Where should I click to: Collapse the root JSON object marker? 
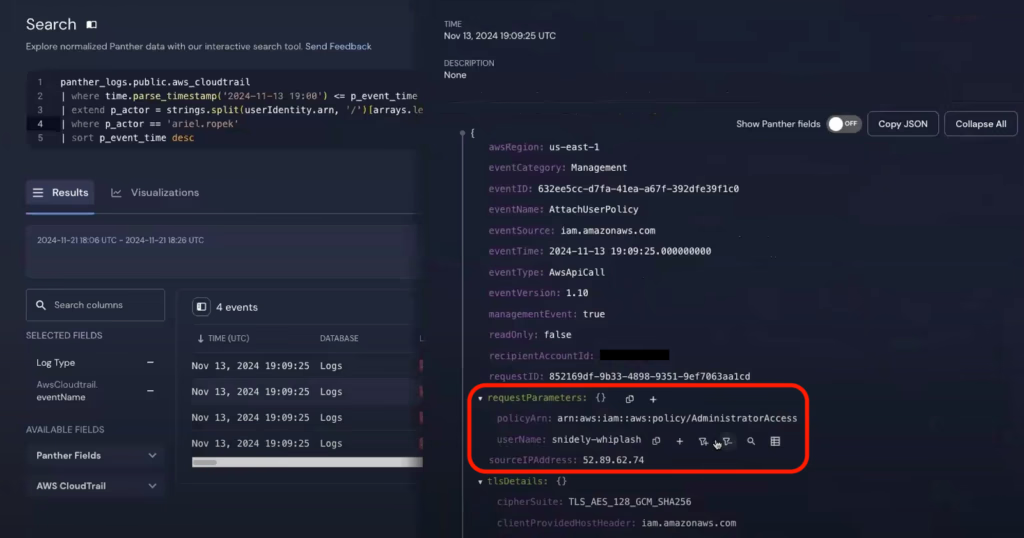coord(462,133)
